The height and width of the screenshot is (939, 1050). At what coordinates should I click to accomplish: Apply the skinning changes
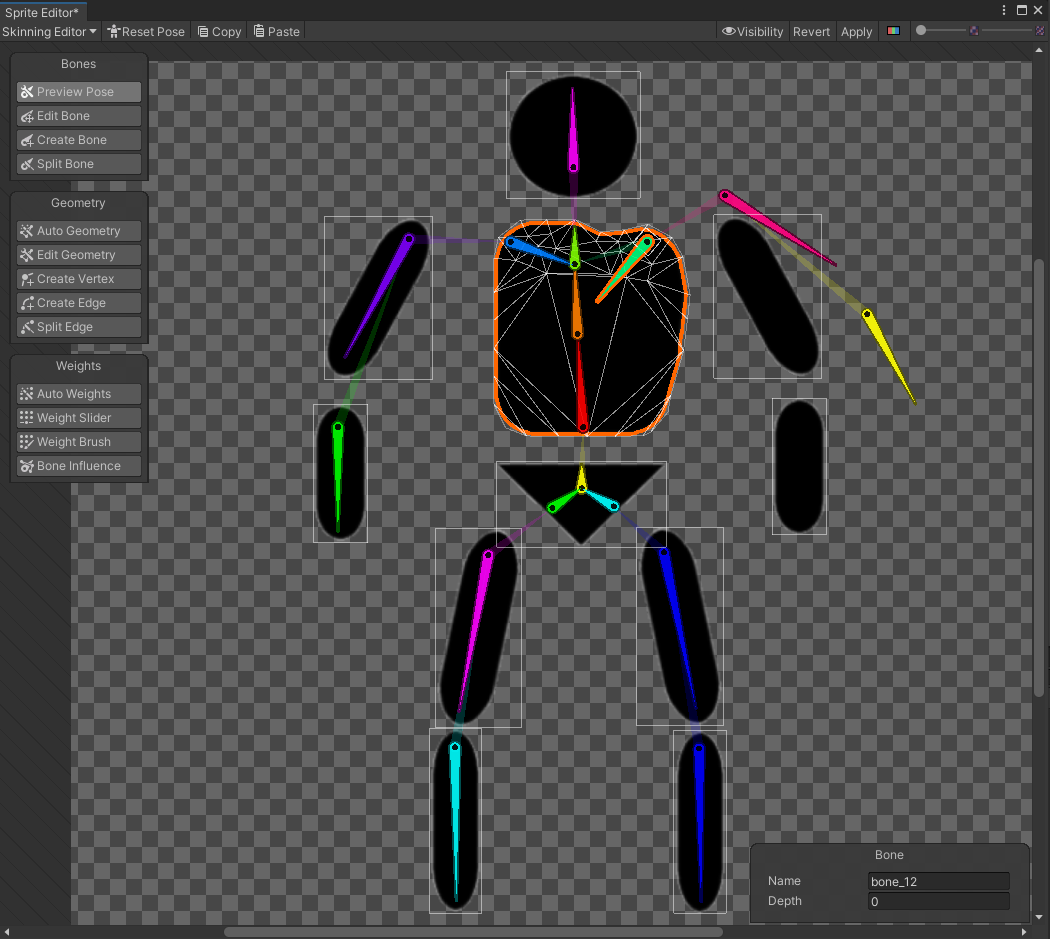856,31
